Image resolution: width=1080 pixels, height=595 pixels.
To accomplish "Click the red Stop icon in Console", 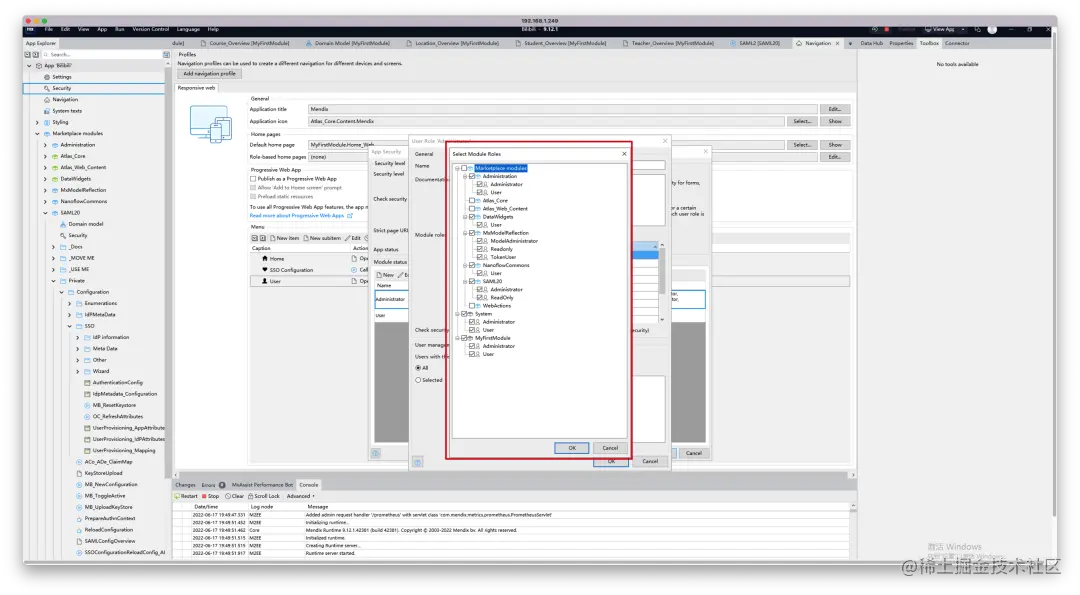I will point(204,496).
